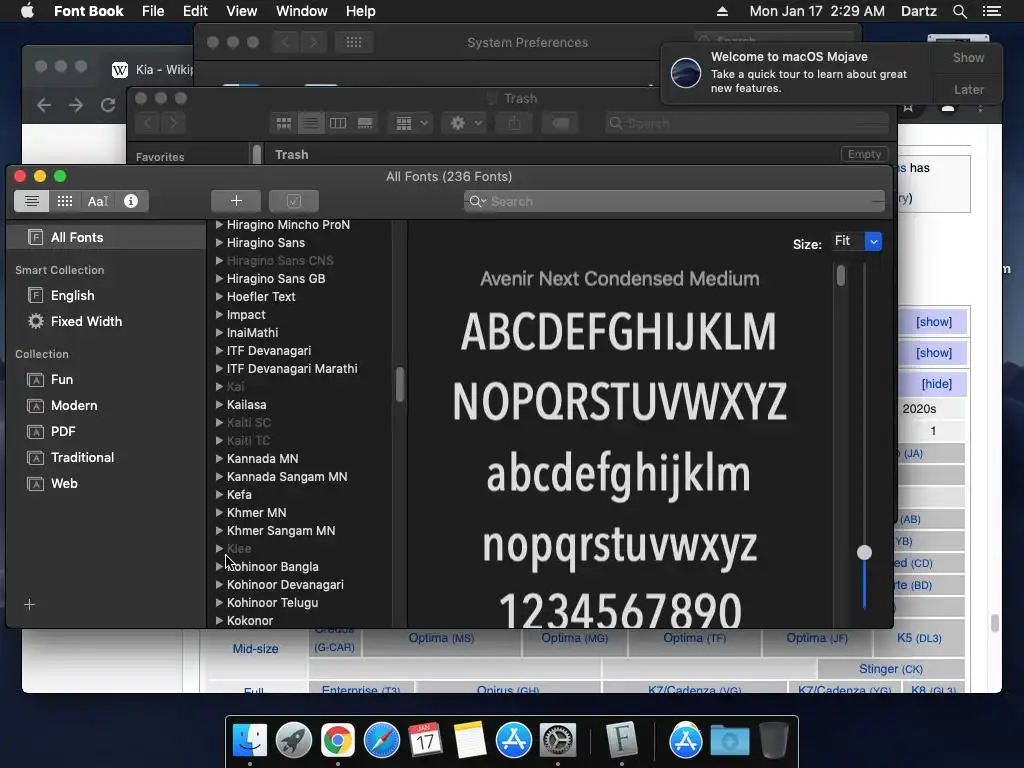Select Kefa in the font list

(x=239, y=494)
